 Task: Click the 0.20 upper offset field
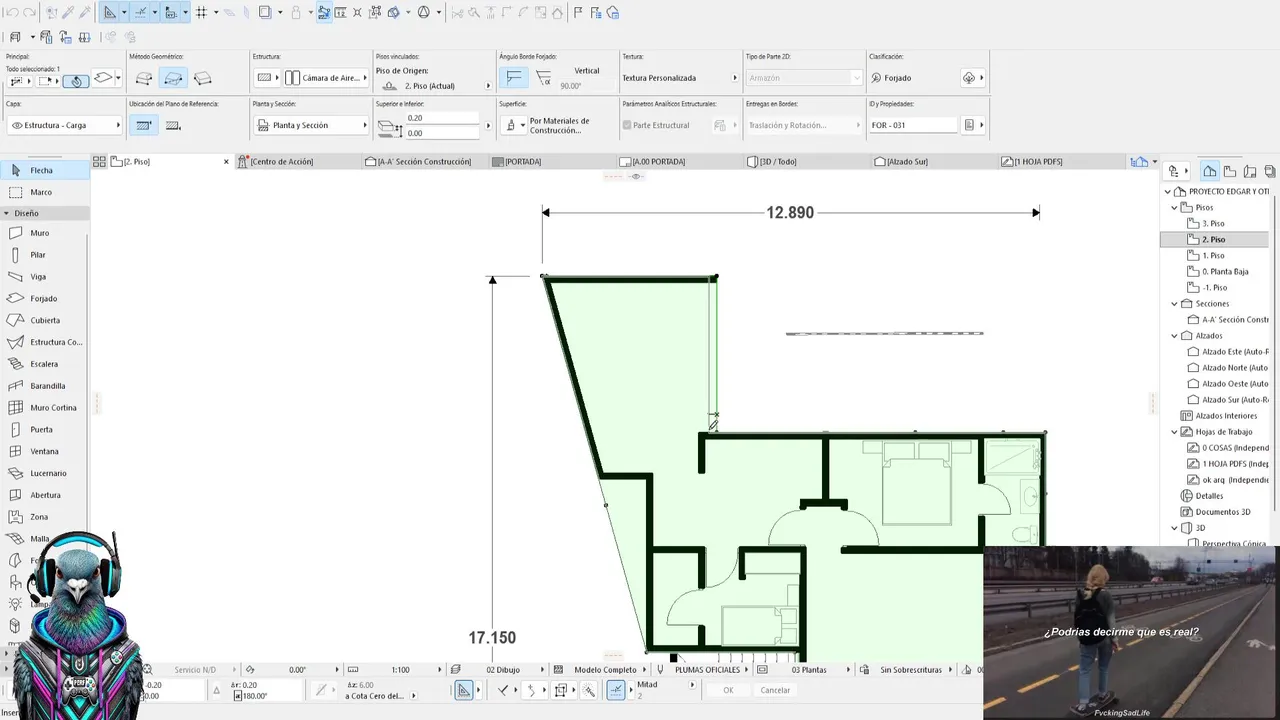click(443, 118)
